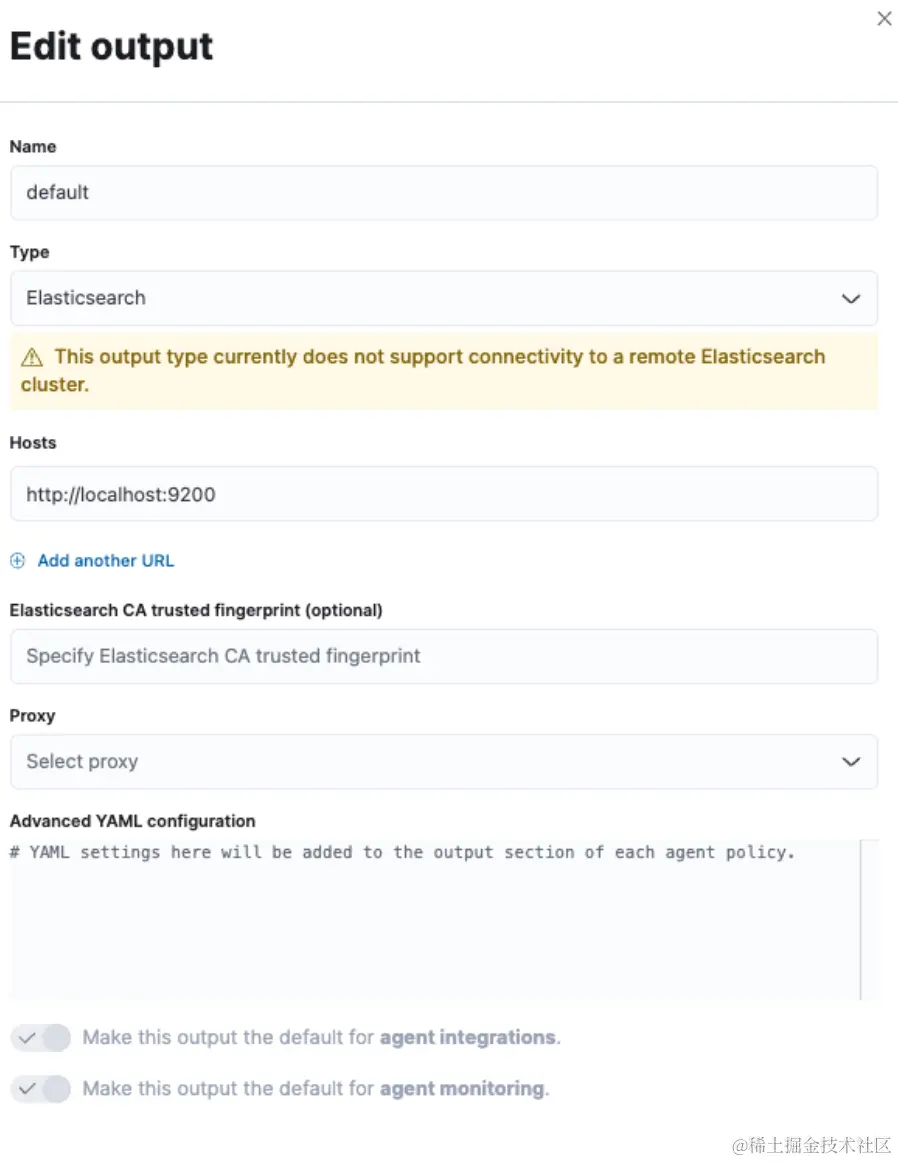Click the chevron arrow in the Proxy field

coord(851,762)
